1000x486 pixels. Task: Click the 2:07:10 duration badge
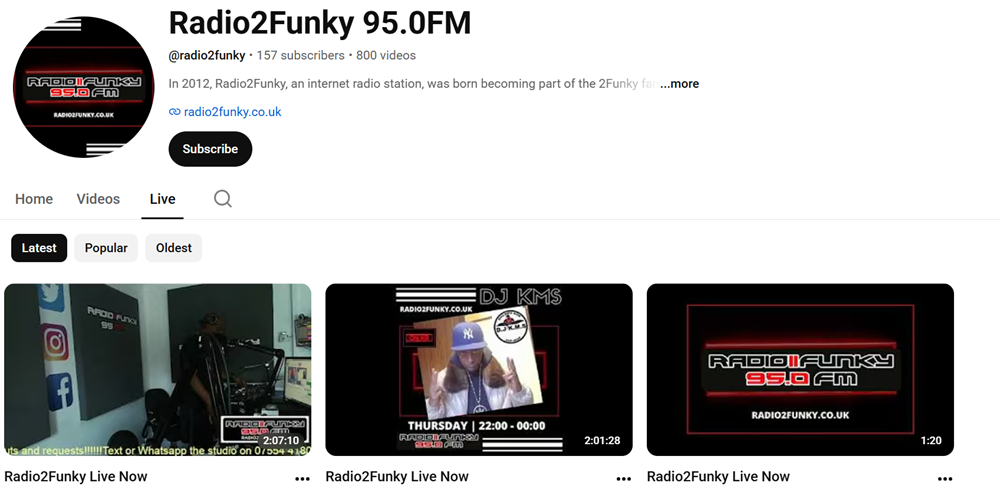click(x=281, y=440)
